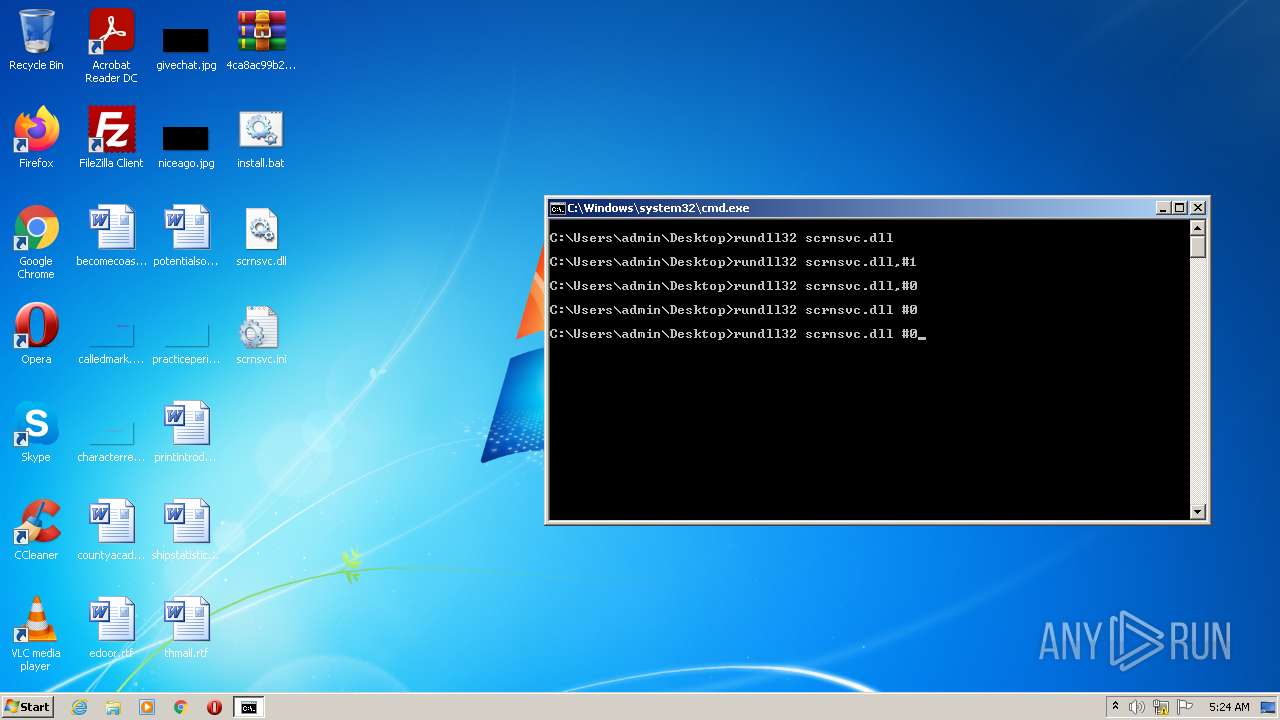Viewport: 1280px width, 720px height.
Task: Select Opera desktop shortcut
Action: click(x=36, y=334)
